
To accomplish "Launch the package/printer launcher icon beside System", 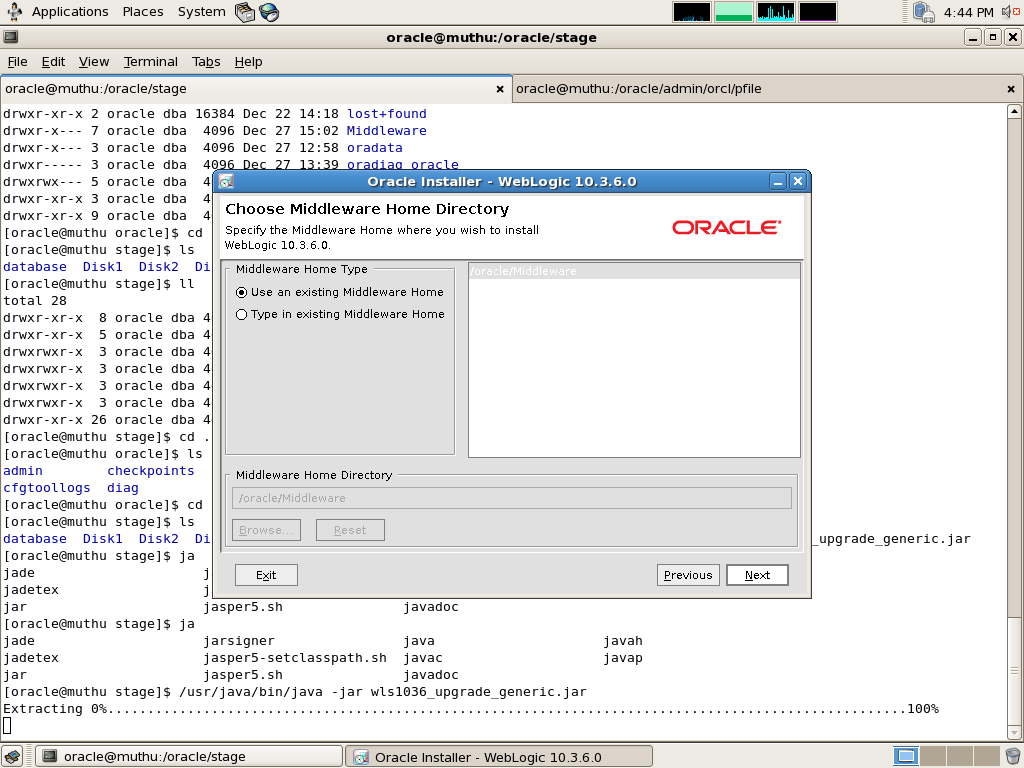I will tap(245, 12).
